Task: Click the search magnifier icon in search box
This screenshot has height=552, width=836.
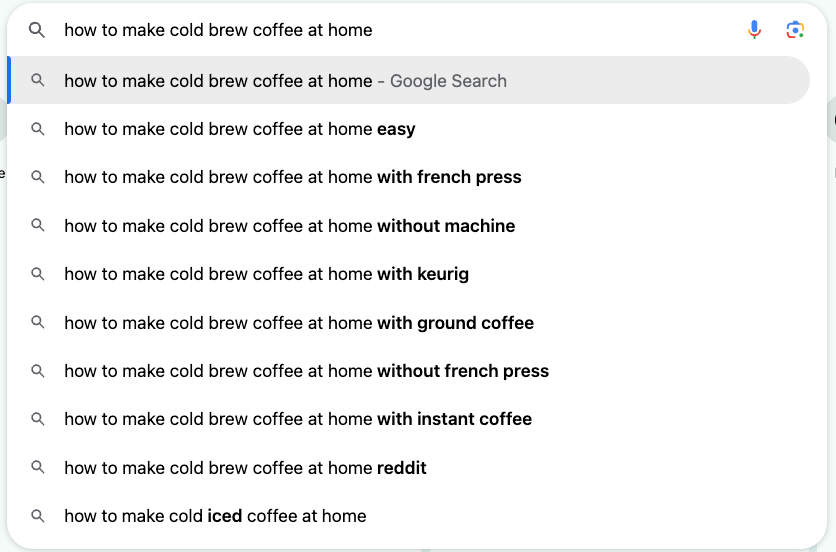Action: 37,30
